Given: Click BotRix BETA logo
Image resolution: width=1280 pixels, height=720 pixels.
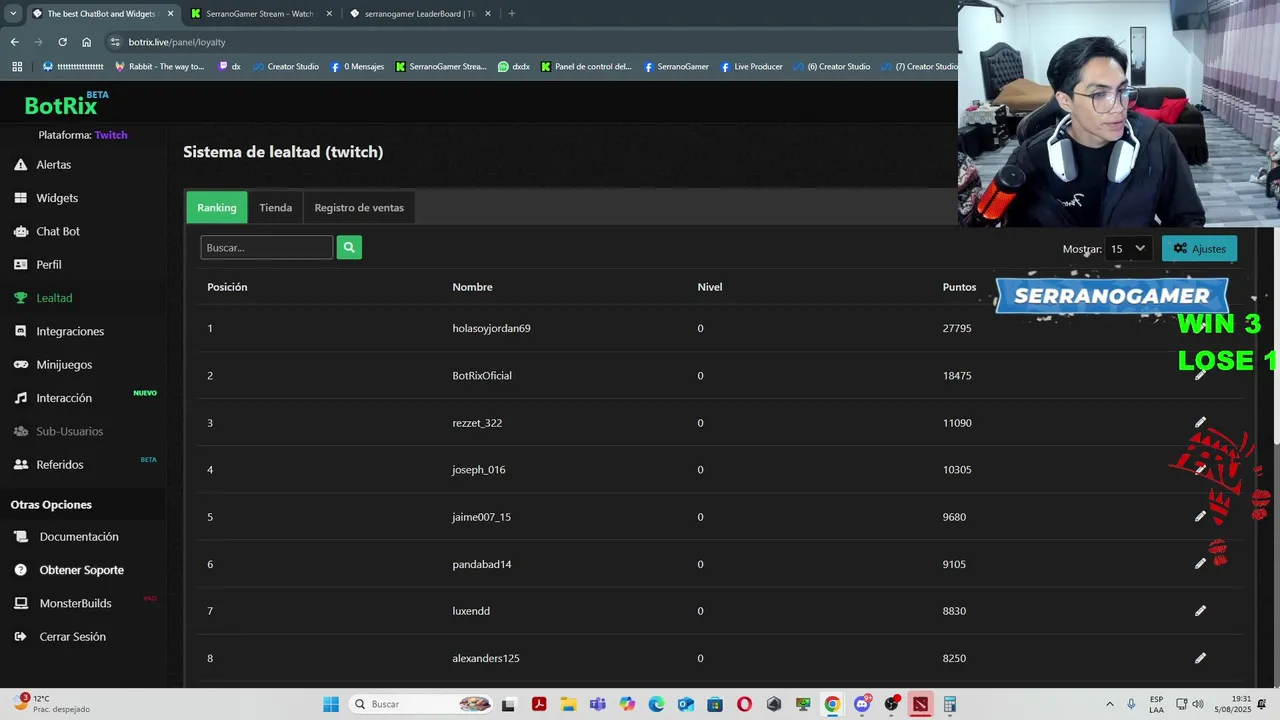Looking at the screenshot, I should pyautogui.click(x=66, y=104).
